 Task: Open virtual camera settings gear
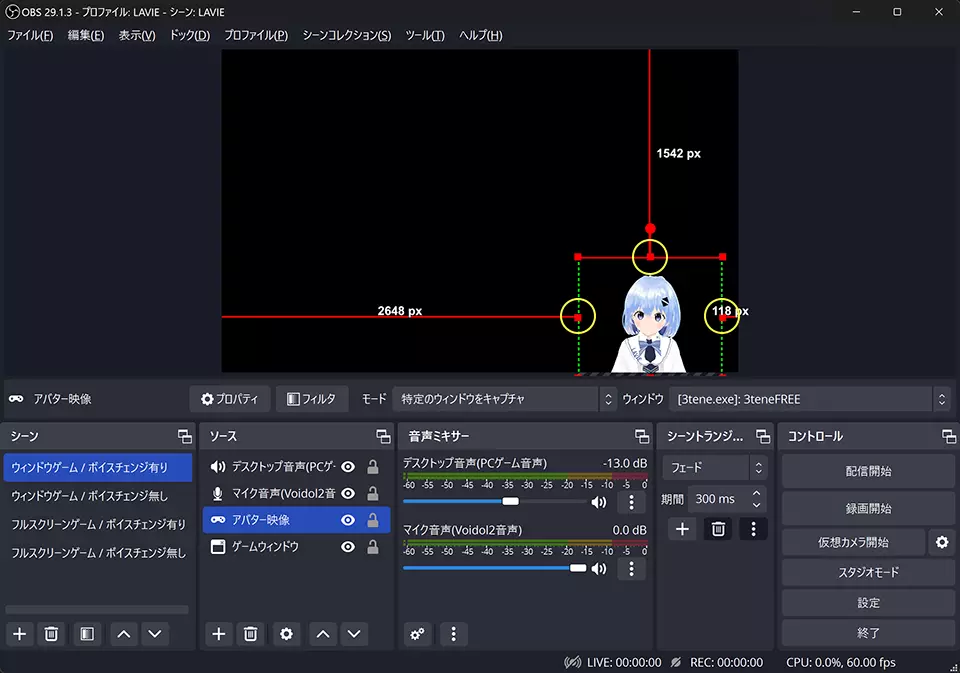(x=942, y=542)
